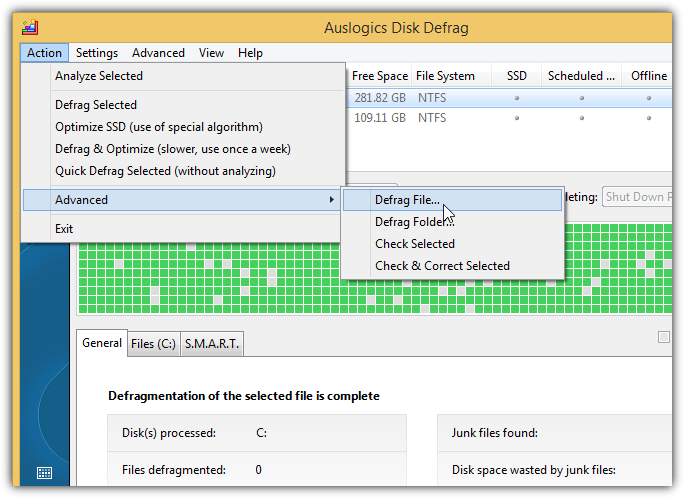
Task: Click the Auslogics Disk Defrag window title
Action: coord(396,28)
